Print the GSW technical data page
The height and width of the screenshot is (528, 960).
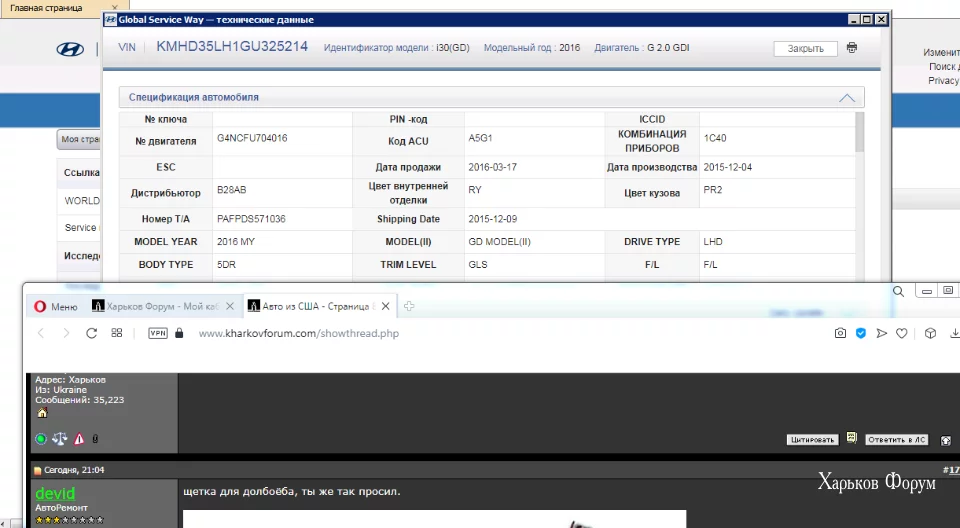[852, 47]
